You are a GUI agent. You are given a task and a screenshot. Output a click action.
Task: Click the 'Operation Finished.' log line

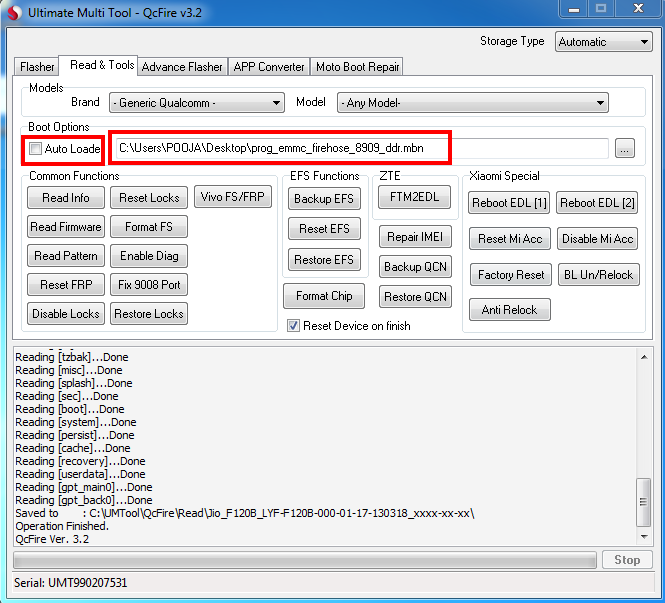[x=62, y=526]
